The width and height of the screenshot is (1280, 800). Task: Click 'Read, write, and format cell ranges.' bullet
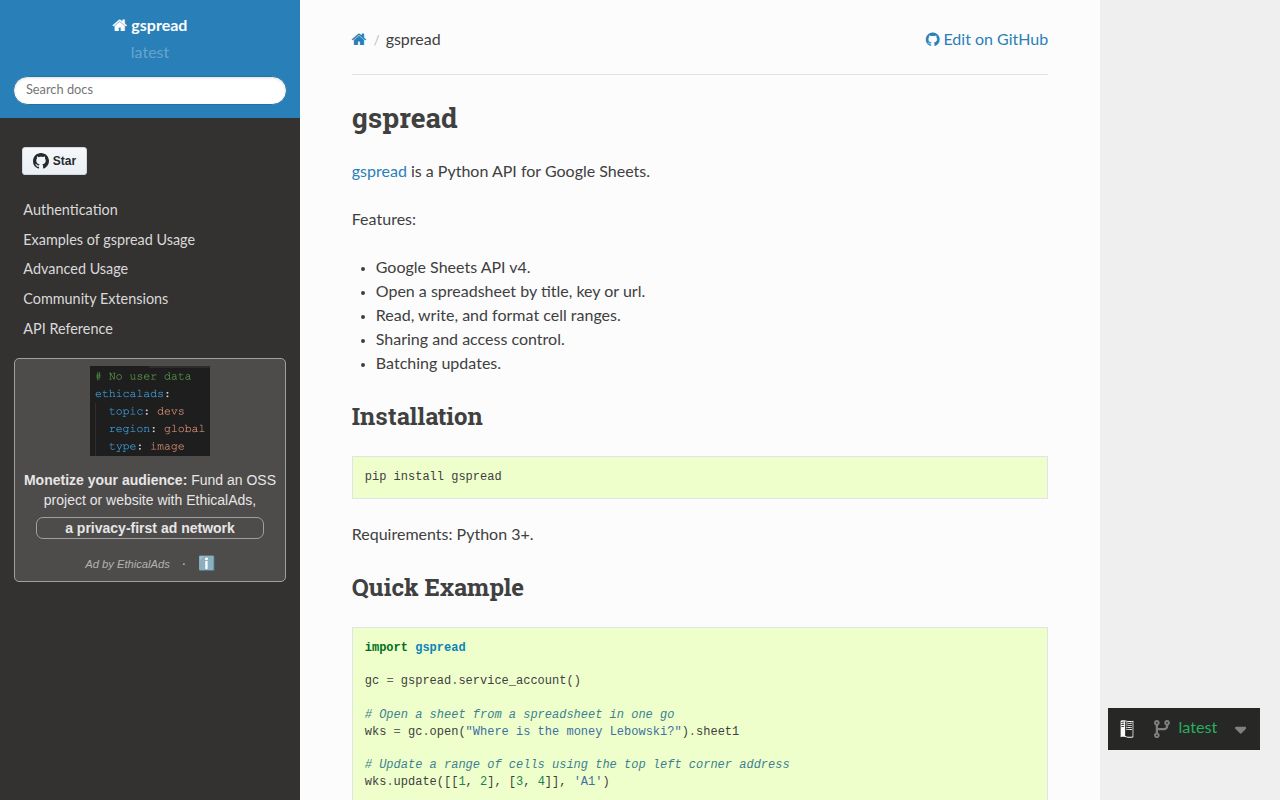pos(498,316)
